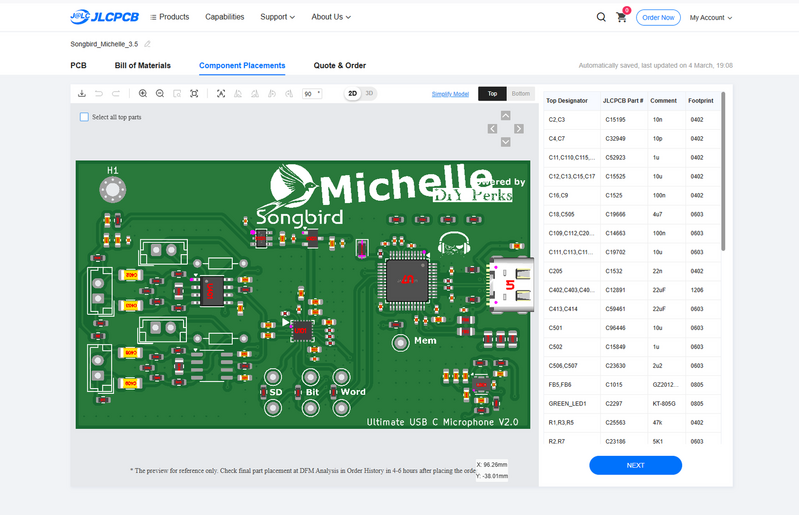This screenshot has height=515, width=799.
Task: Click the Footprint column header
Action: pyautogui.click(x=701, y=100)
